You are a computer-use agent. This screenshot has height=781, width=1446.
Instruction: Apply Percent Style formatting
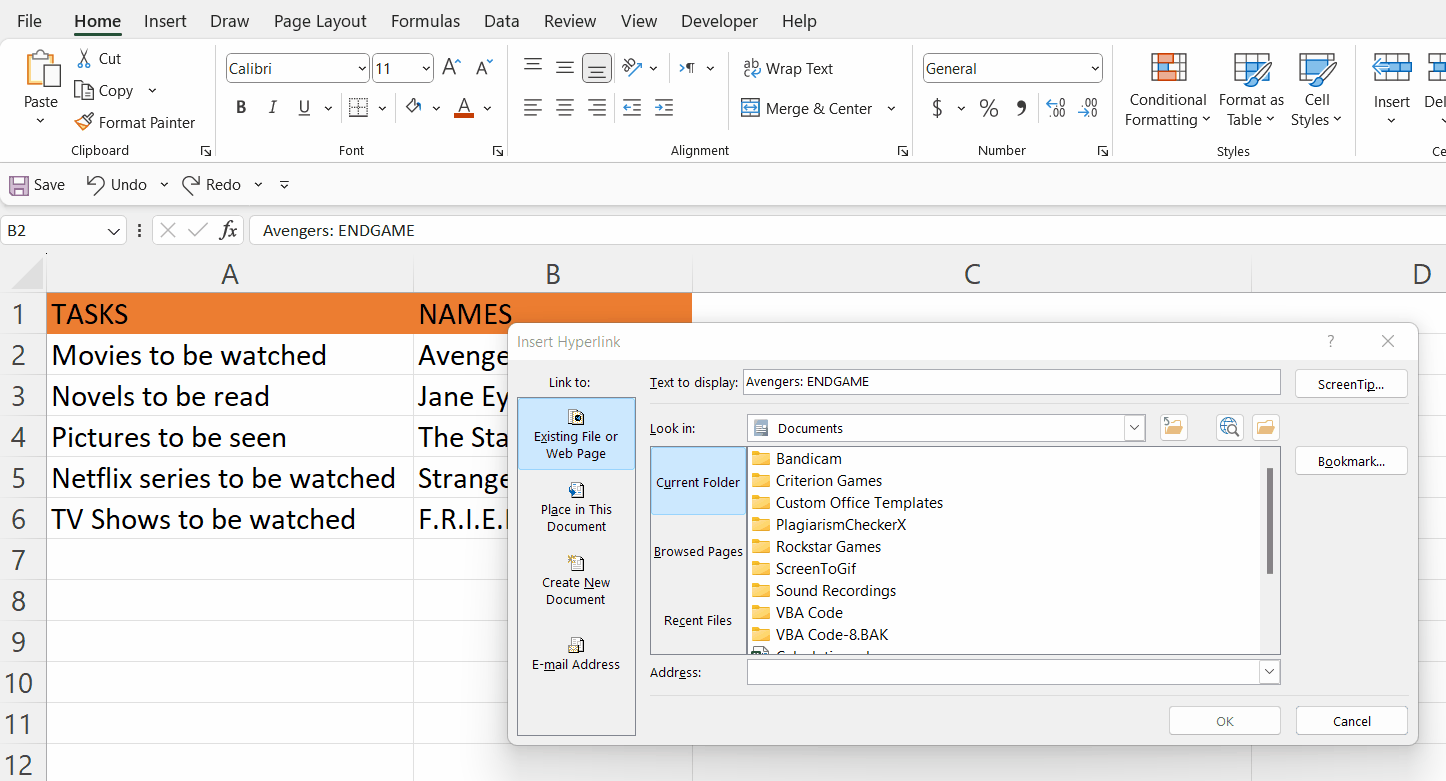click(989, 108)
